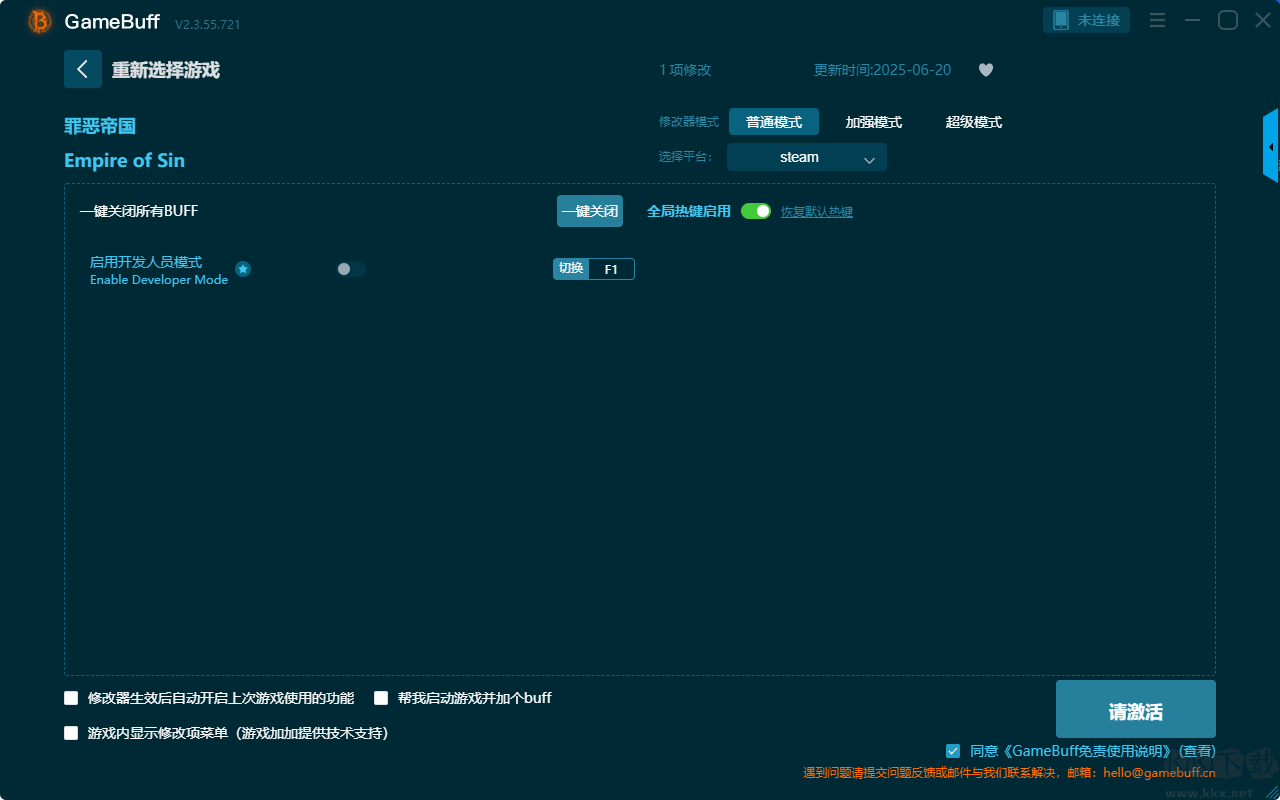This screenshot has height=800, width=1280.
Task: Click the star badge beside Developer Mode
Action: (243, 269)
